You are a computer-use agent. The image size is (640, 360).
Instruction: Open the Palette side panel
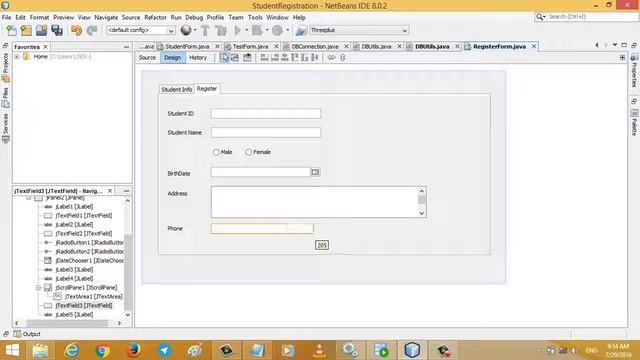tap(634, 122)
